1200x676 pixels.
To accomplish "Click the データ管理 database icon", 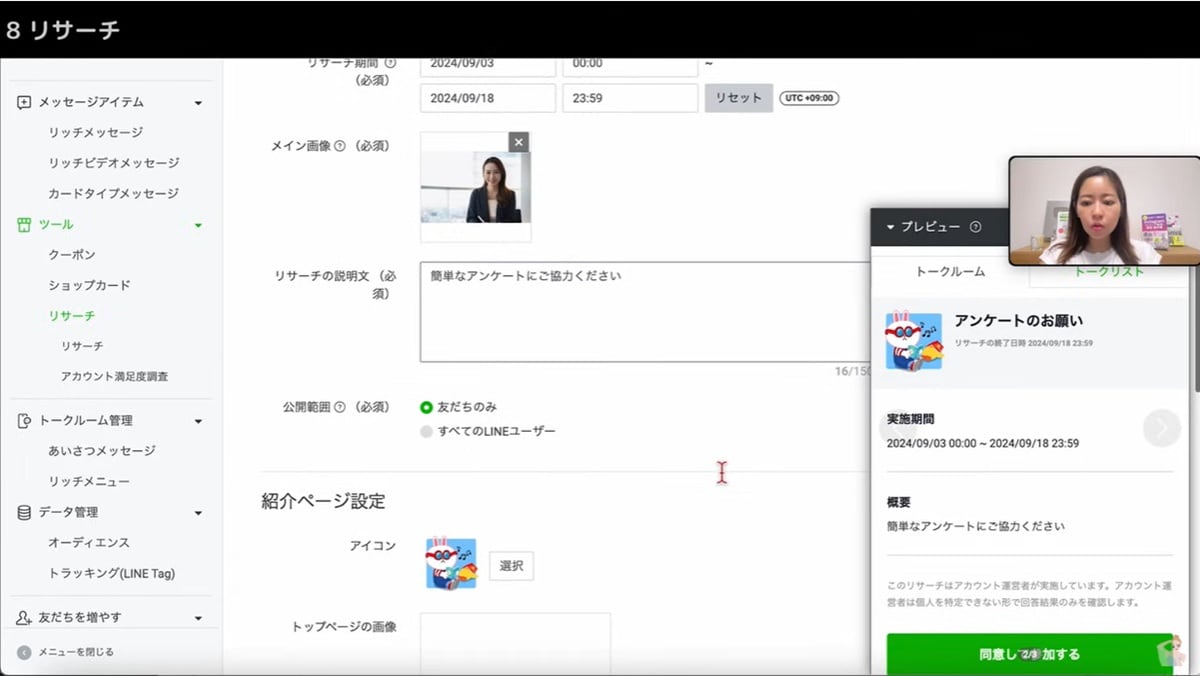I will (24, 512).
